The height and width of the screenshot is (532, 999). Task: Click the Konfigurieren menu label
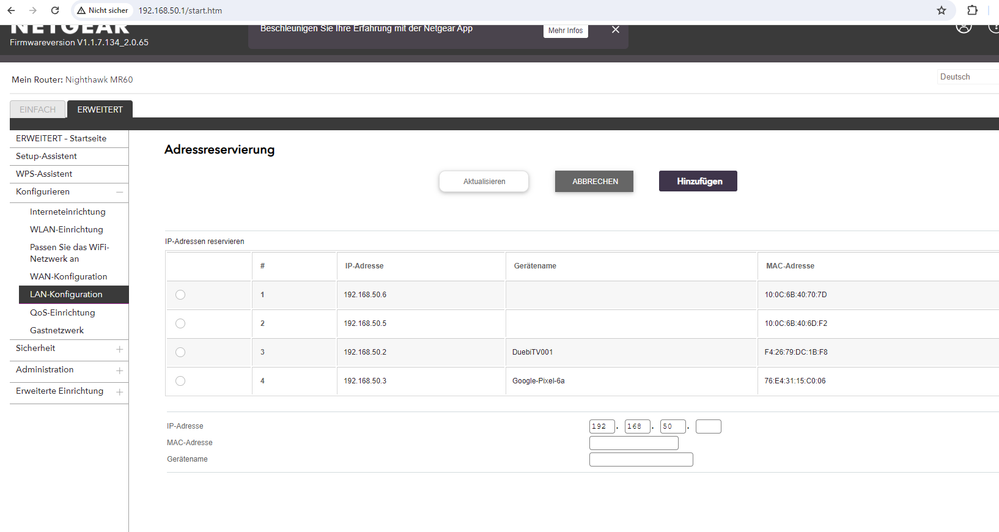pos(43,192)
